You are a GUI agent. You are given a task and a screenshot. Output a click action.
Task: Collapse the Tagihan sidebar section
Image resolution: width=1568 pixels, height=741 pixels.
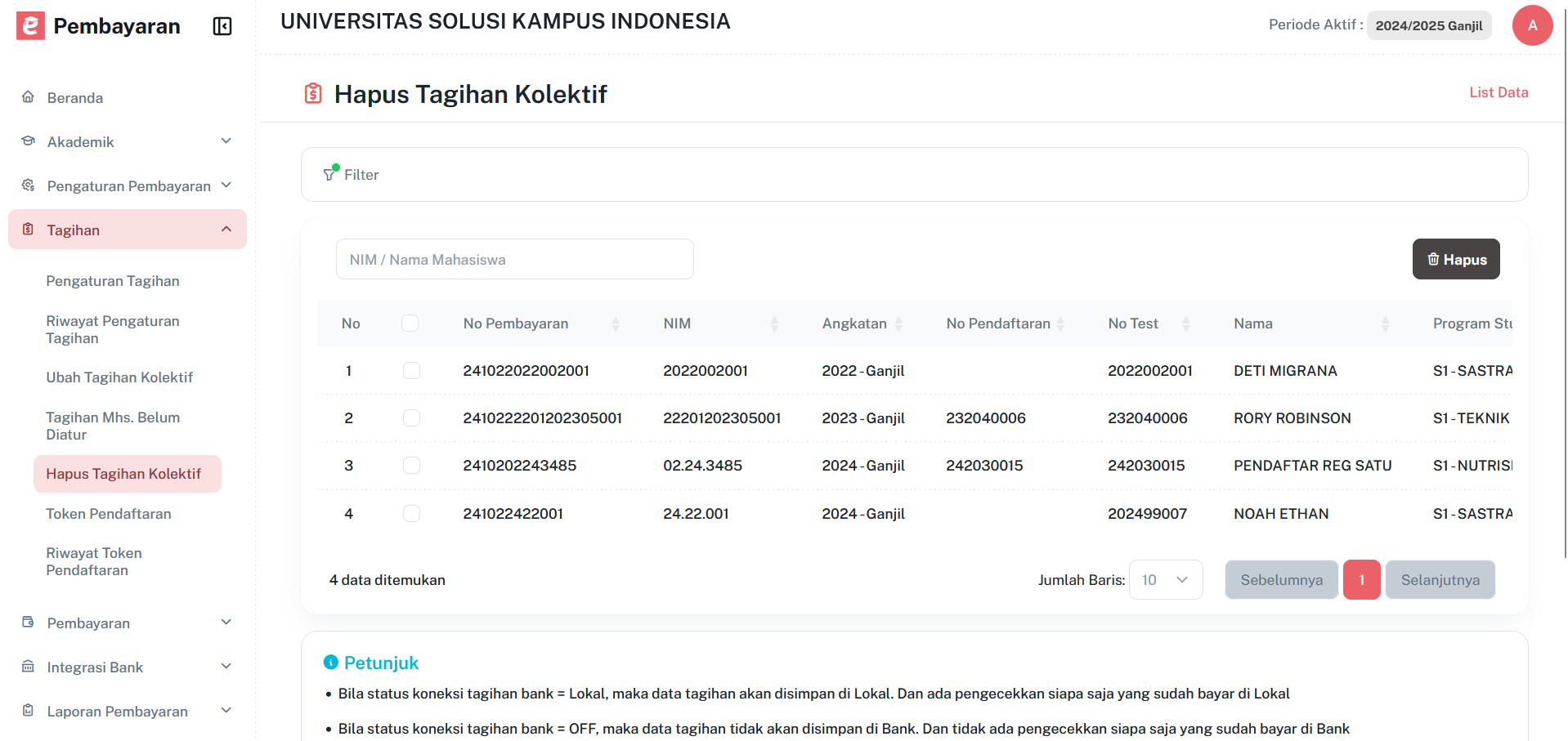pyautogui.click(x=226, y=229)
